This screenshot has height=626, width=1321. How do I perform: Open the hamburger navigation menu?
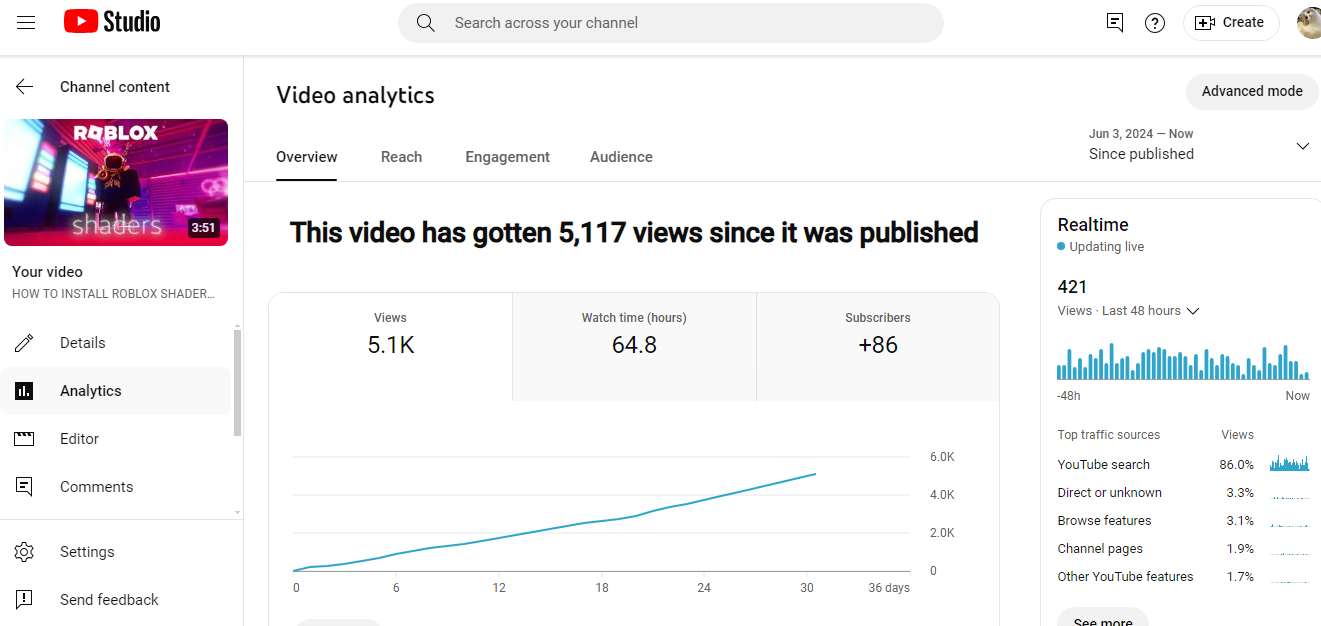point(26,22)
